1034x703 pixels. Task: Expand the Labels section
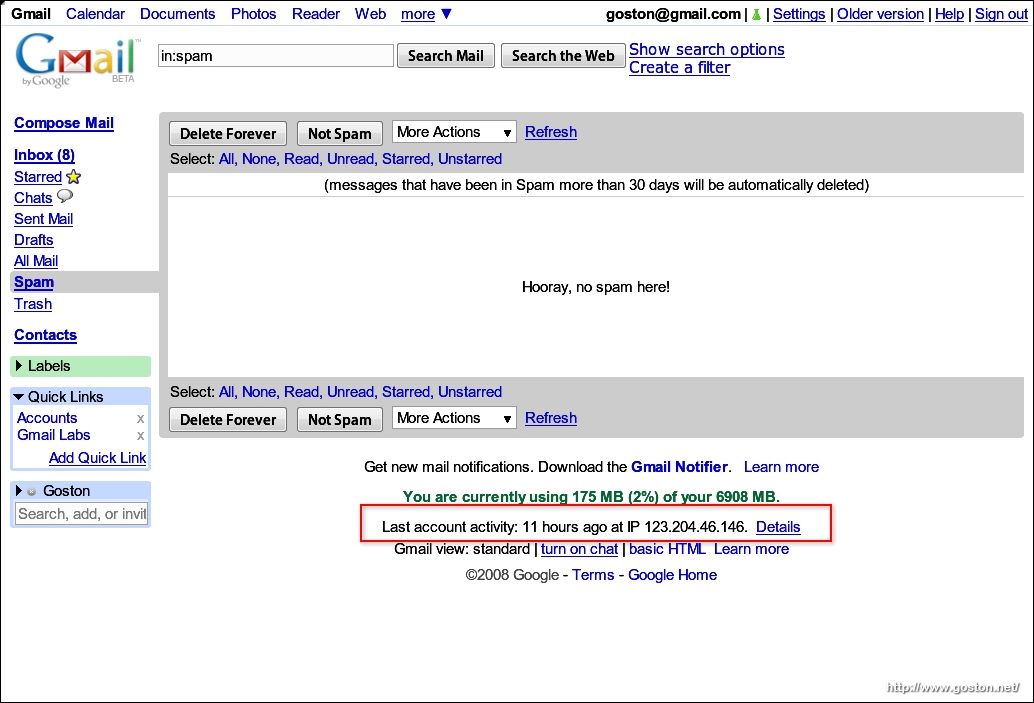(x=19, y=365)
